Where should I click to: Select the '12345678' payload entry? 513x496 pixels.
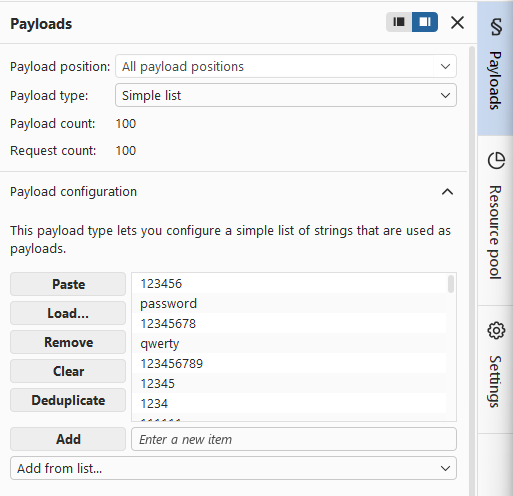[x=289, y=323]
